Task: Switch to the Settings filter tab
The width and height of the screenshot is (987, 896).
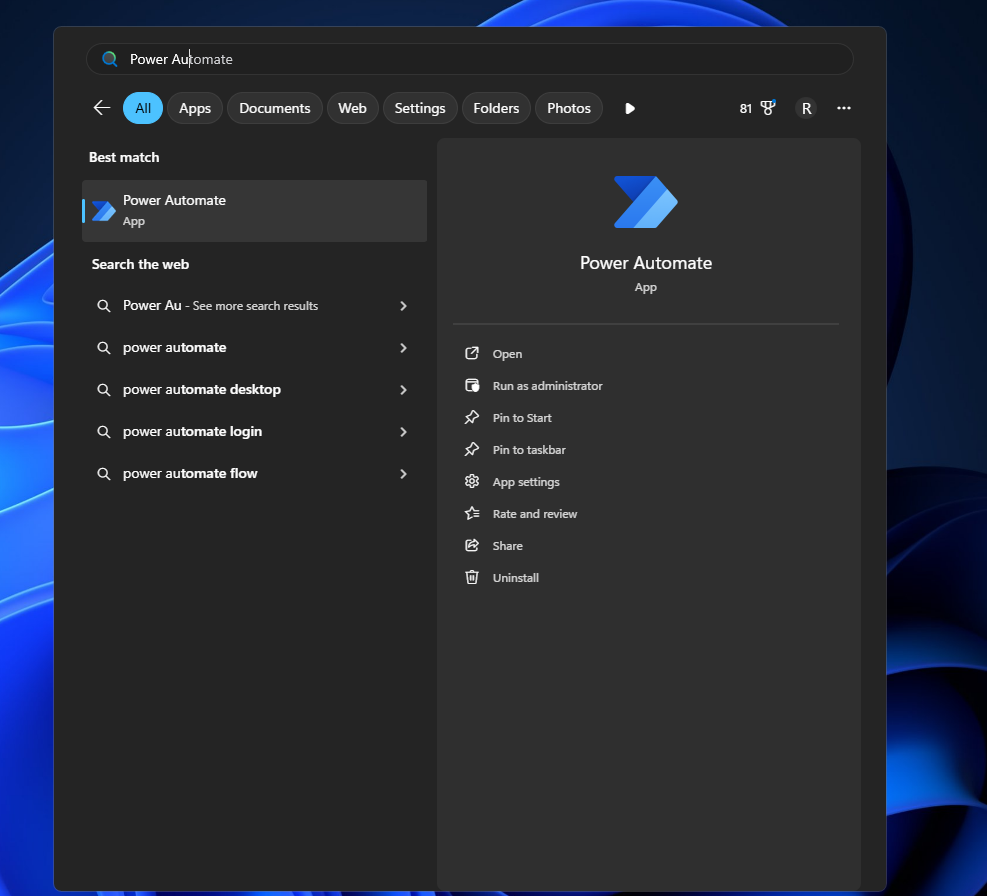Action: coord(420,108)
